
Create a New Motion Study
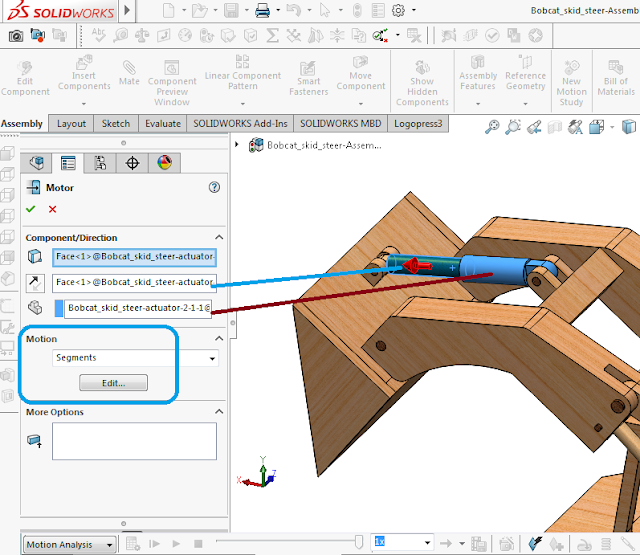(x=571, y=83)
